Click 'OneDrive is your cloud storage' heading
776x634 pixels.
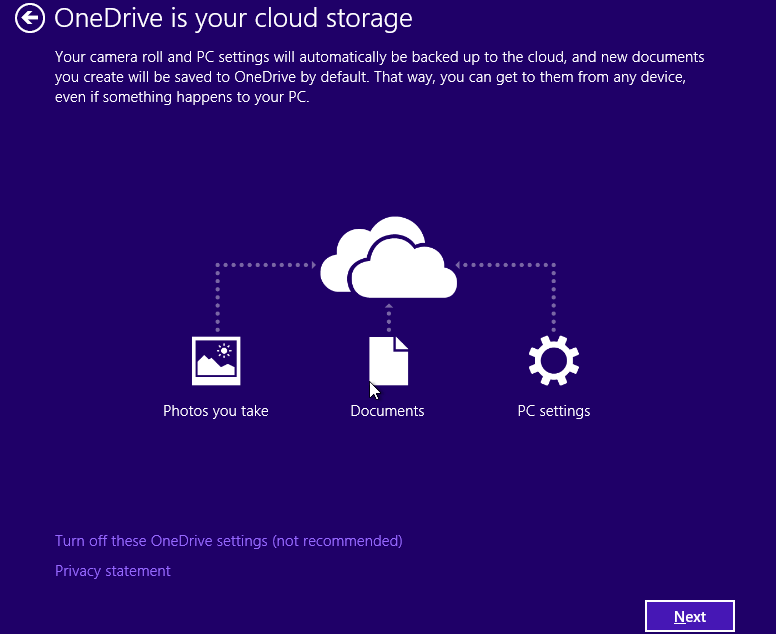[233, 19]
